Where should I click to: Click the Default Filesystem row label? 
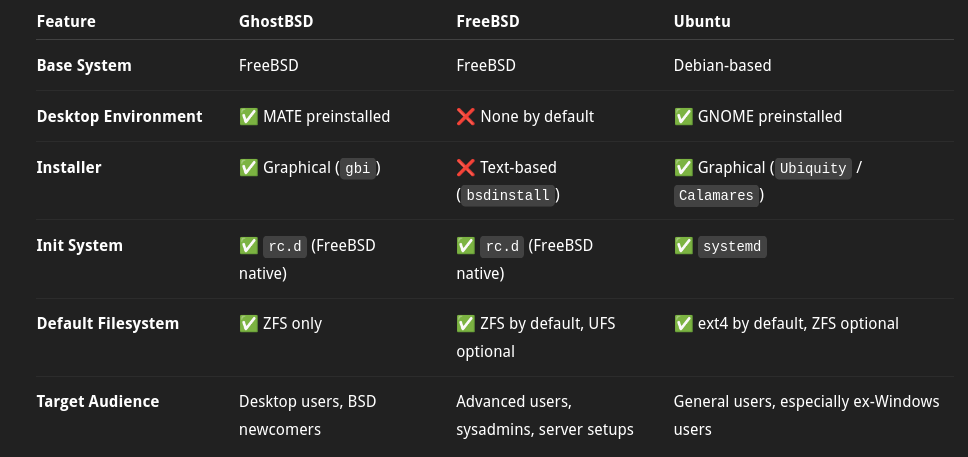pos(108,324)
